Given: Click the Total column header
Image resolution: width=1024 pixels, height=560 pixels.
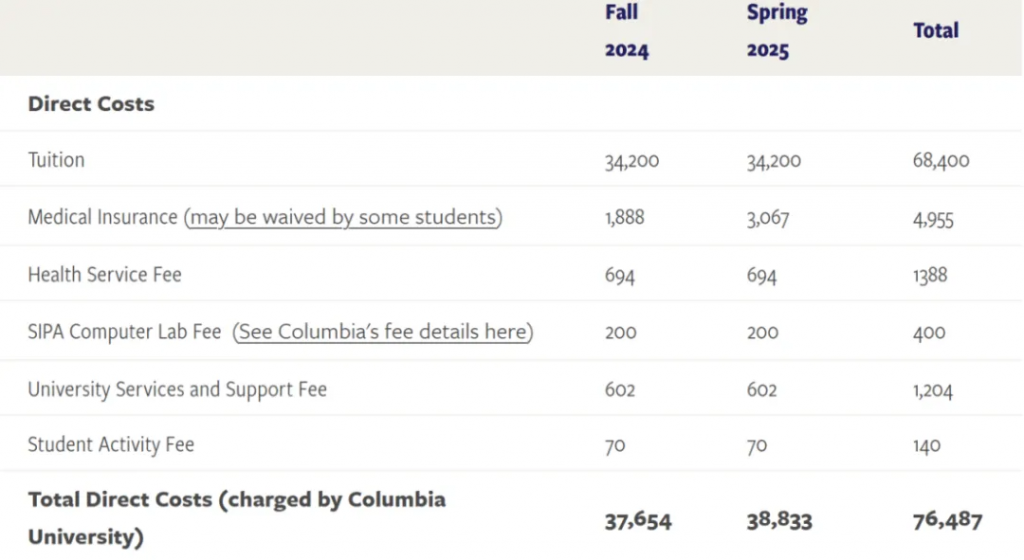Looking at the screenshot, I should (x=935, y=31).
